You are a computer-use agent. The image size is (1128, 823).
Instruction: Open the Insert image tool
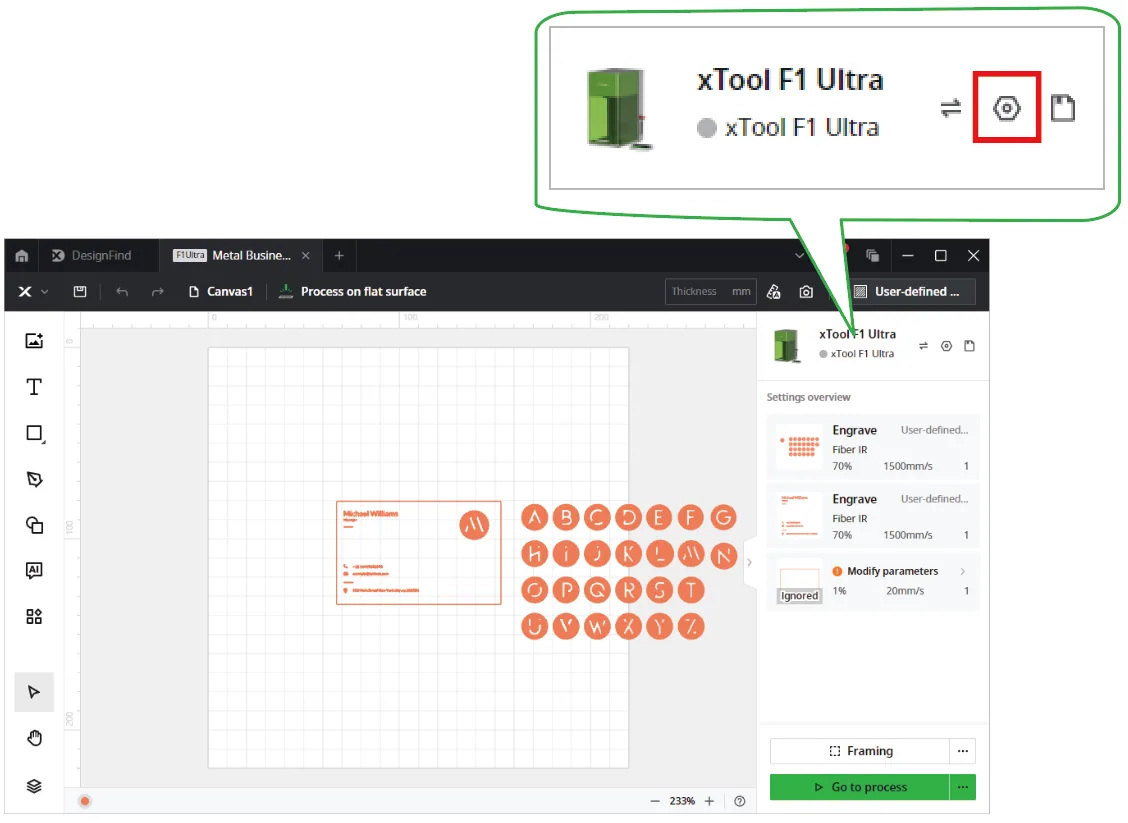coord(34,340)
